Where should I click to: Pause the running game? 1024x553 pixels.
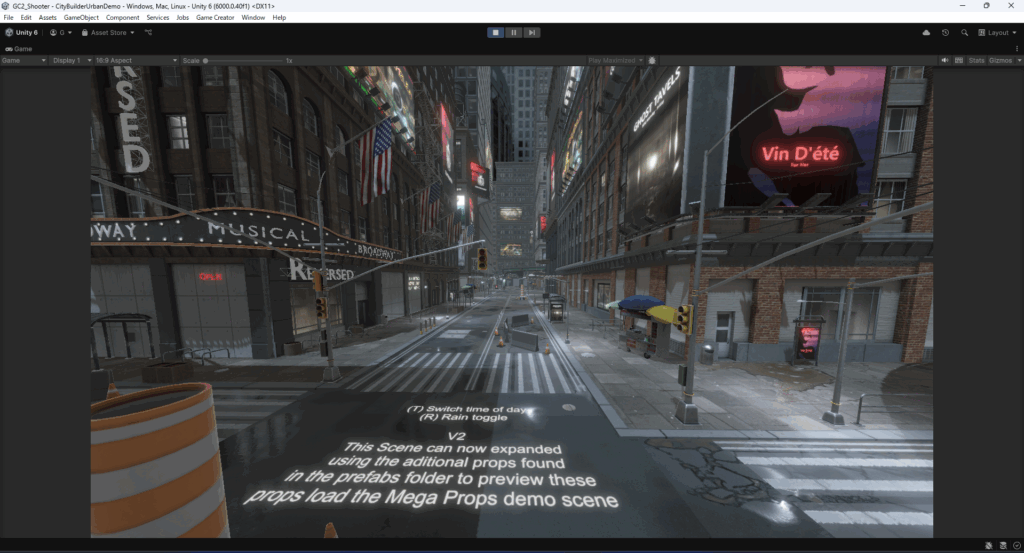click(x=514, y=32)
